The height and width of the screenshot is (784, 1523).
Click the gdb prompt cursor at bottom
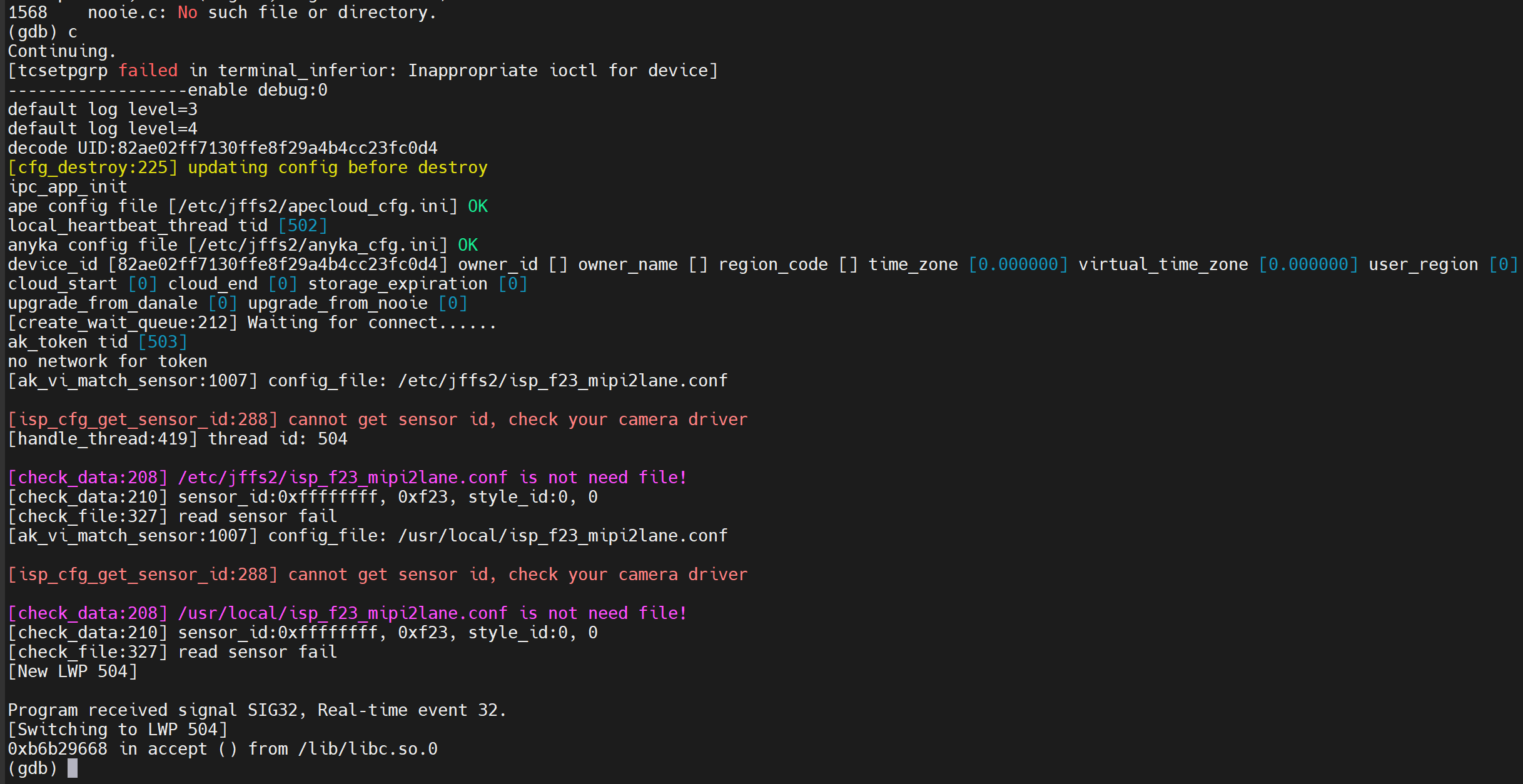click(73, 768)
